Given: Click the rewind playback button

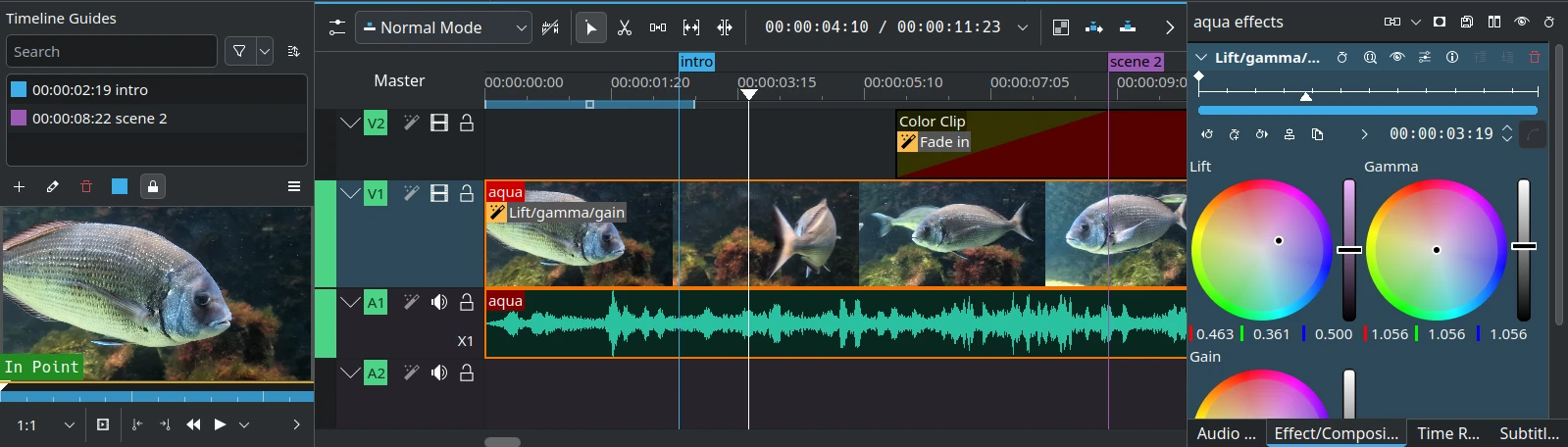Looking at the screenshot, I should coord(193,424).
